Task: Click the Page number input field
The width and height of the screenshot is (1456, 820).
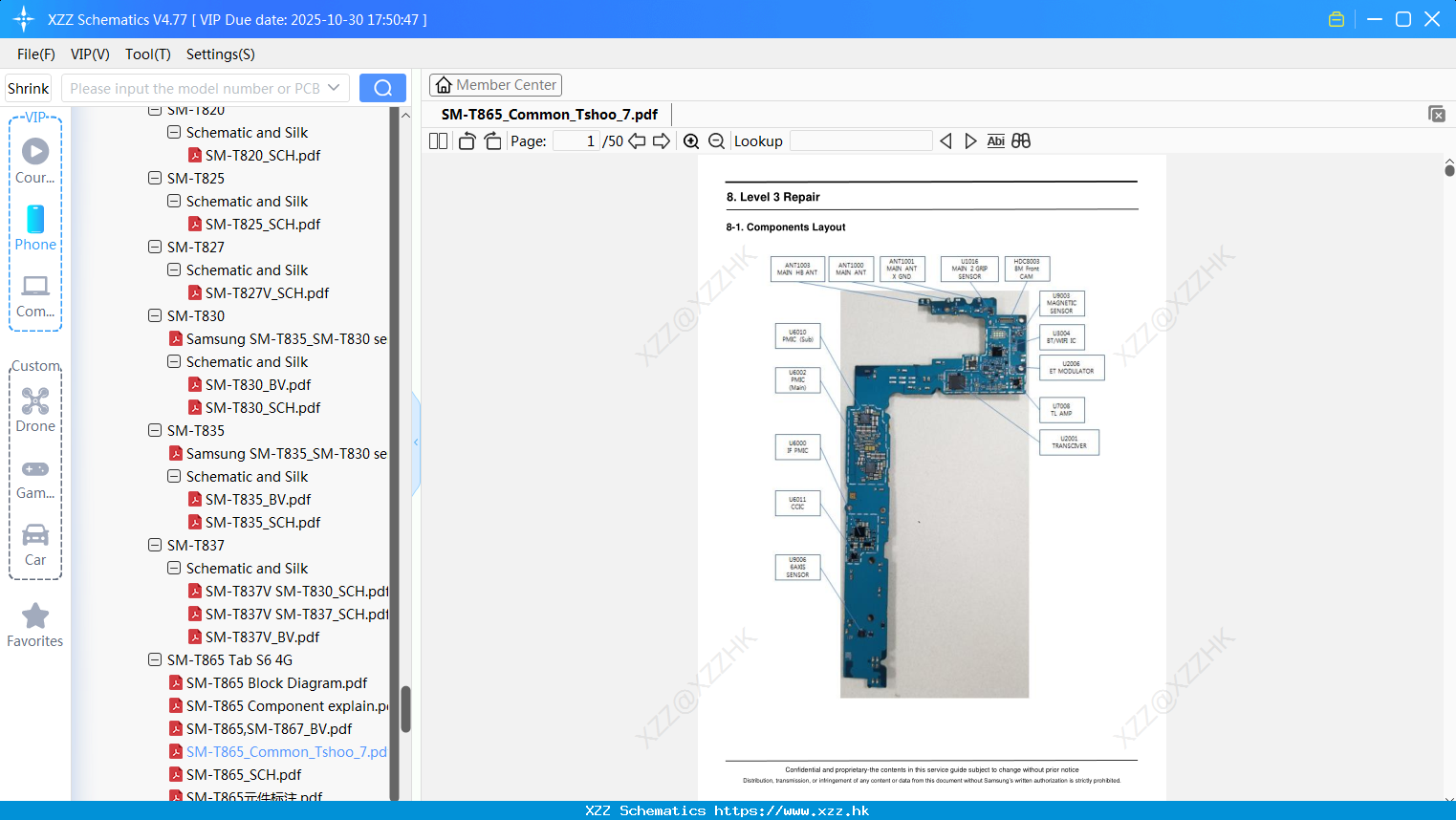Action: click(x=576, y=140)
